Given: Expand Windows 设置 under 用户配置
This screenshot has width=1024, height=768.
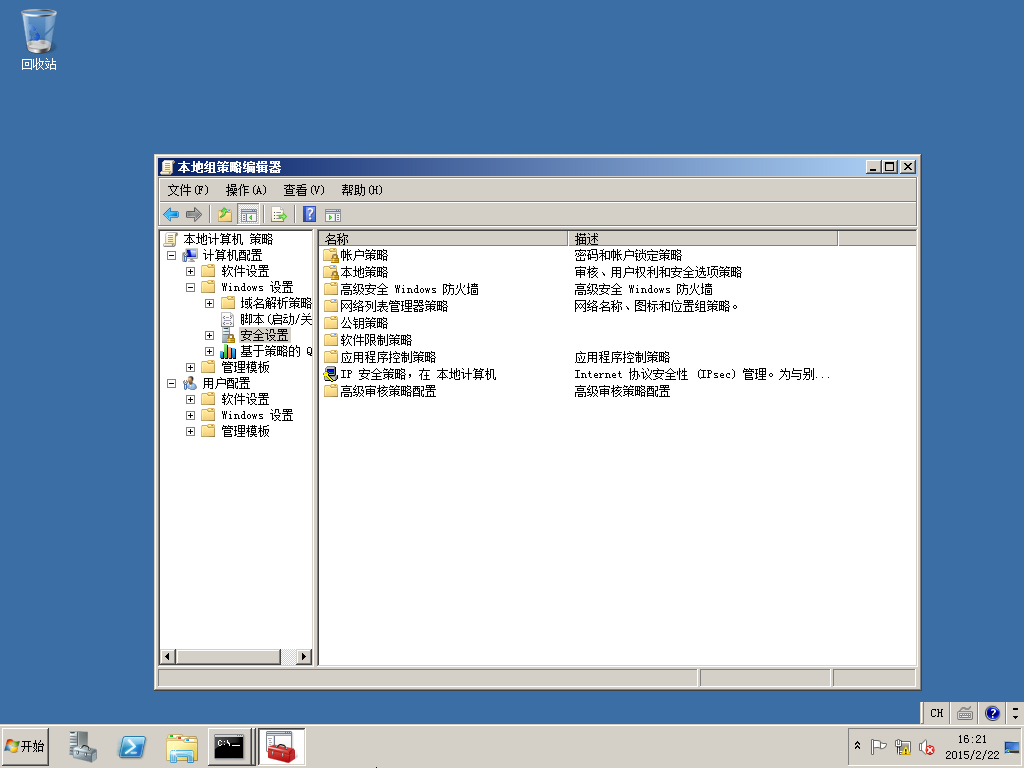Looking at the screenshot, I should 190,415.
